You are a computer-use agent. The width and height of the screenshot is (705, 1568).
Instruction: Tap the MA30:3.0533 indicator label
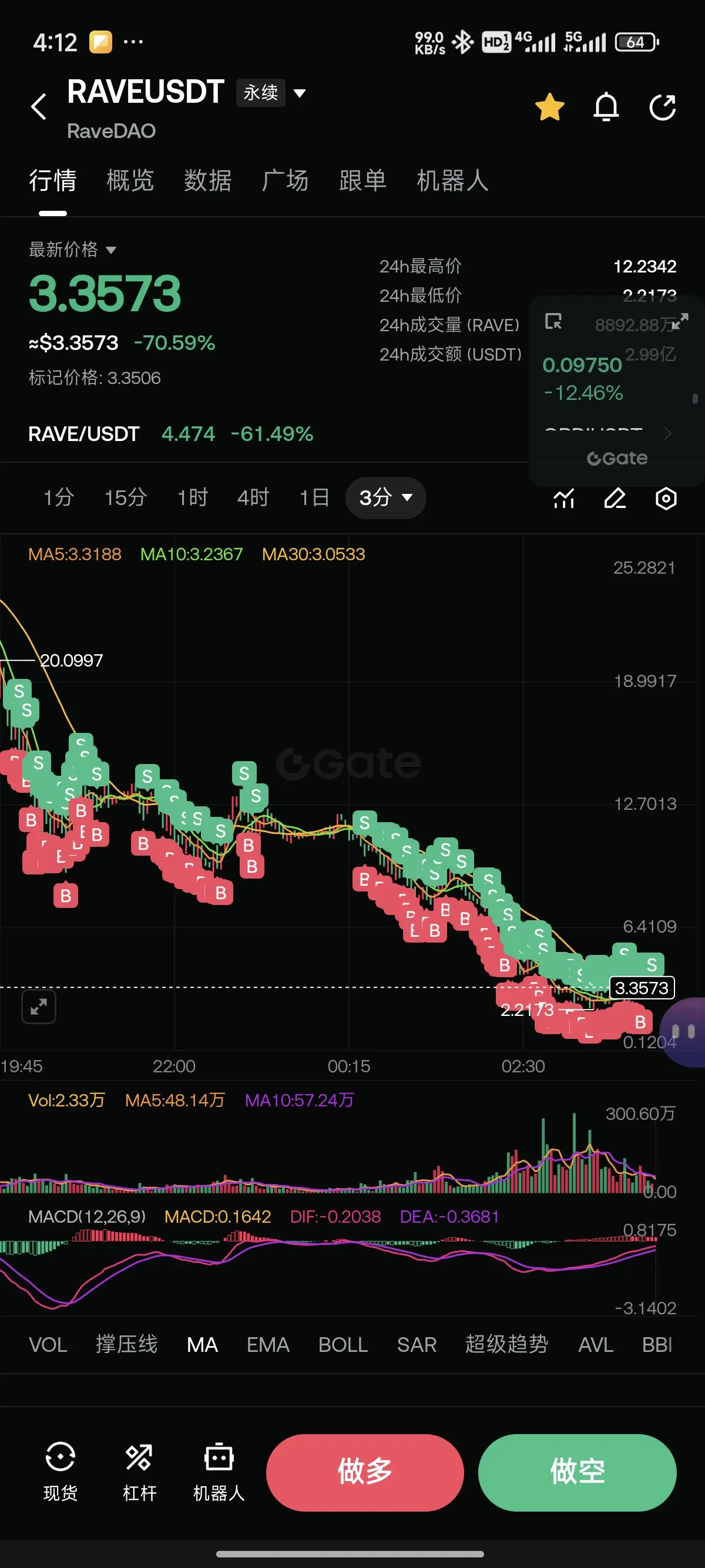[x=314, y=554]
